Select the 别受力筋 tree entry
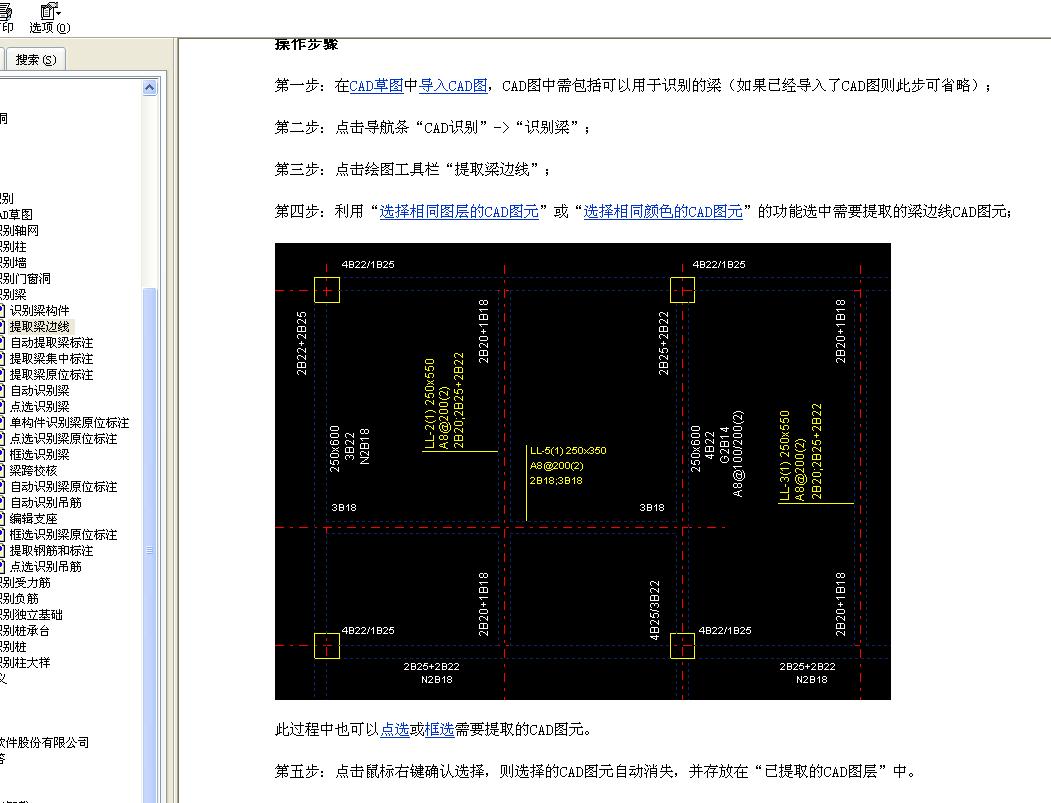Viewport: 1051px width, 803px height. (25, 582)
